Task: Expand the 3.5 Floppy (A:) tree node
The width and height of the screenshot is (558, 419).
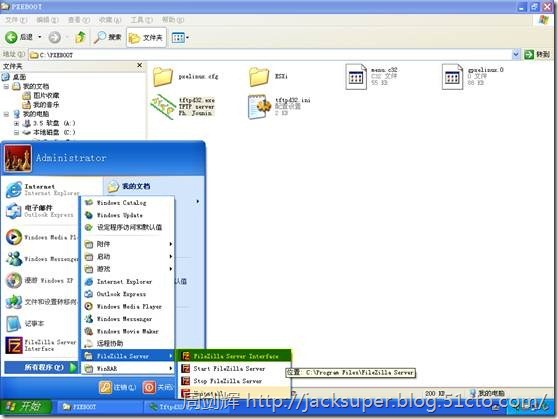Action: 16,123
